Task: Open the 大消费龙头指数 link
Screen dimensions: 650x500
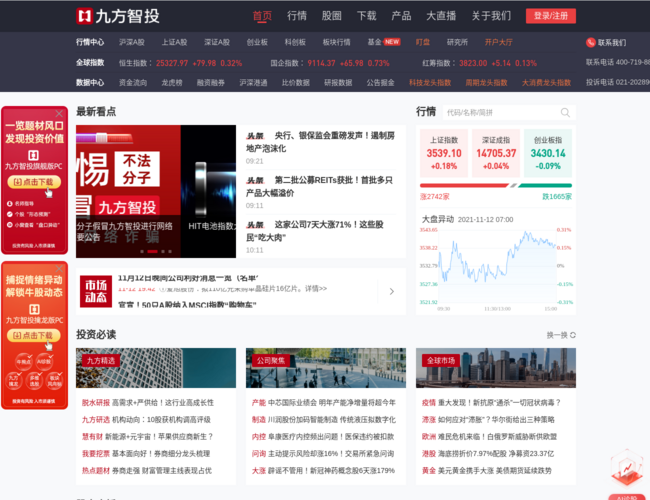Action: pos(546,83)
